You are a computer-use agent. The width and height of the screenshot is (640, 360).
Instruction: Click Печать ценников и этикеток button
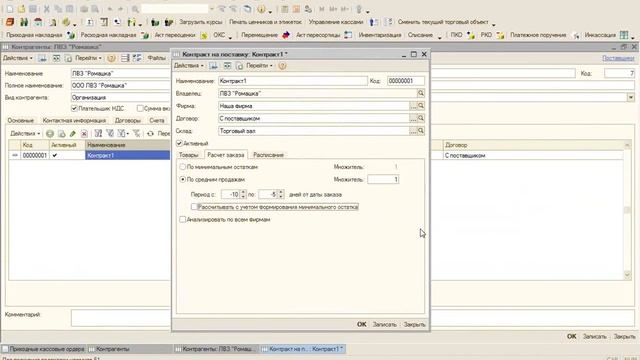tap(265, 22)
